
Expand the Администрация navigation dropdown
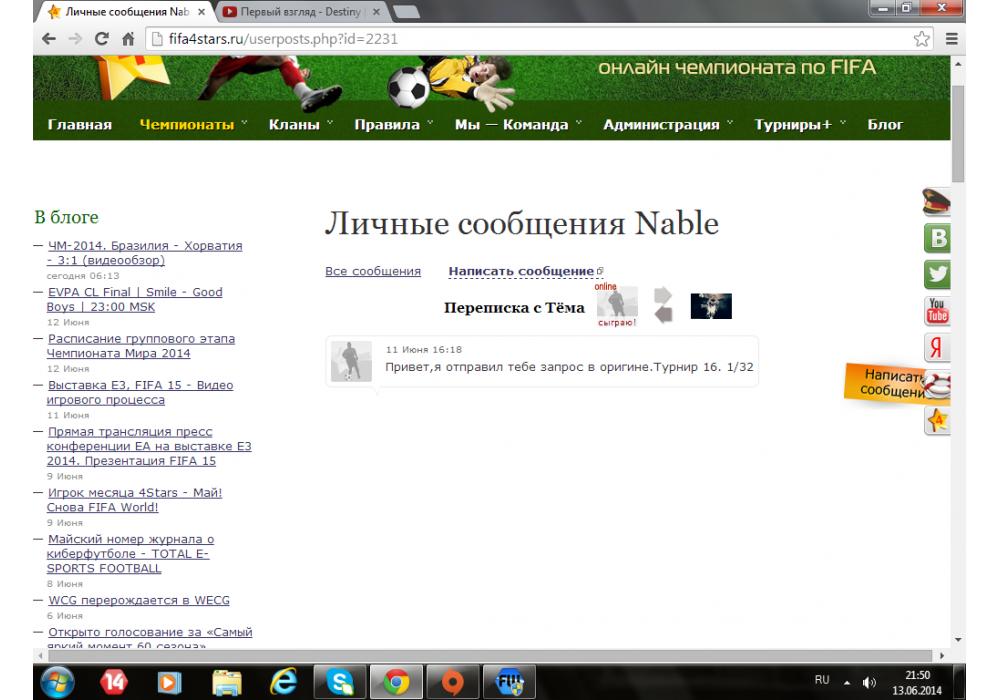tap(667, 125)
